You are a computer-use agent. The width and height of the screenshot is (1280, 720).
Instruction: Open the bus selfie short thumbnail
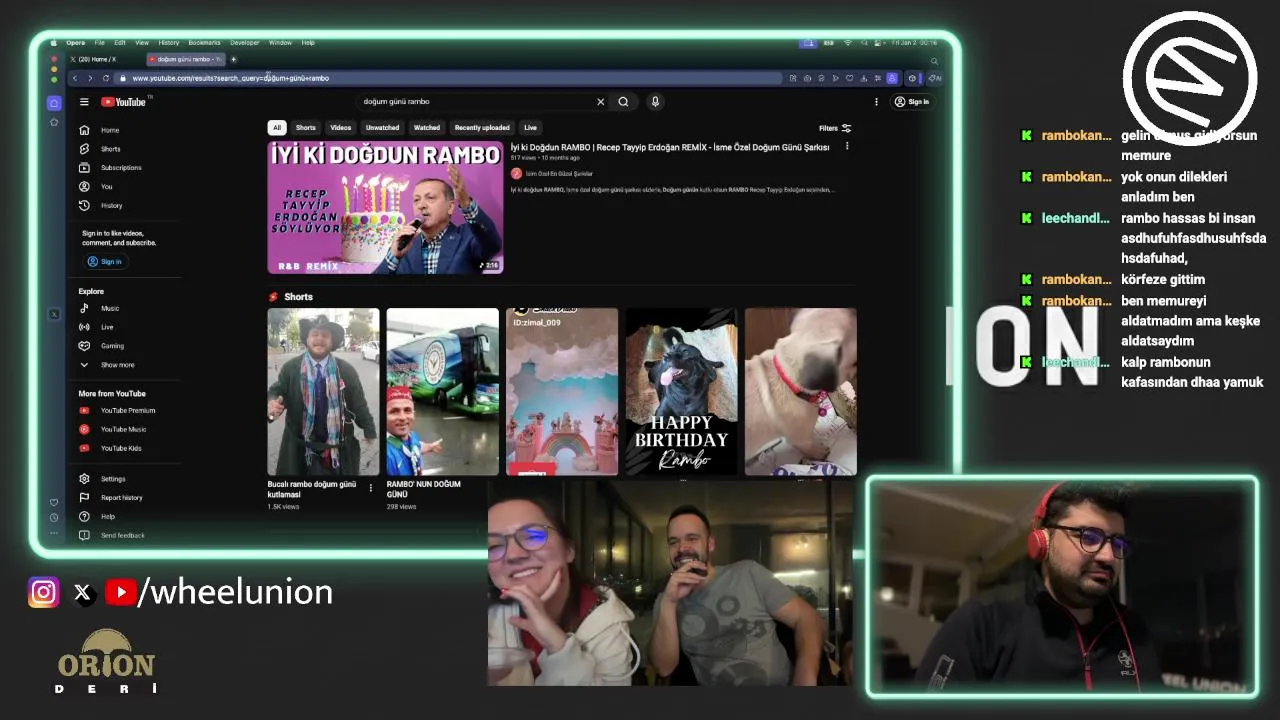(x=443, y=392)
